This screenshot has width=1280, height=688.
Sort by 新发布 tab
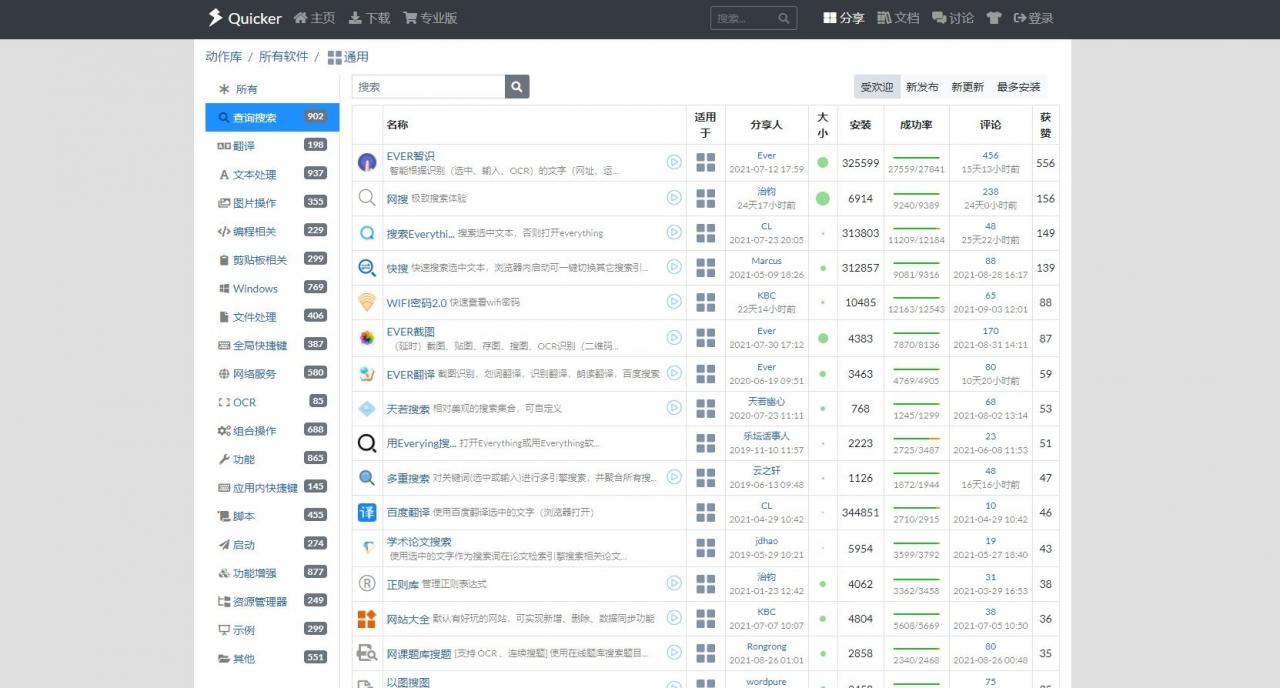[922, 87]
